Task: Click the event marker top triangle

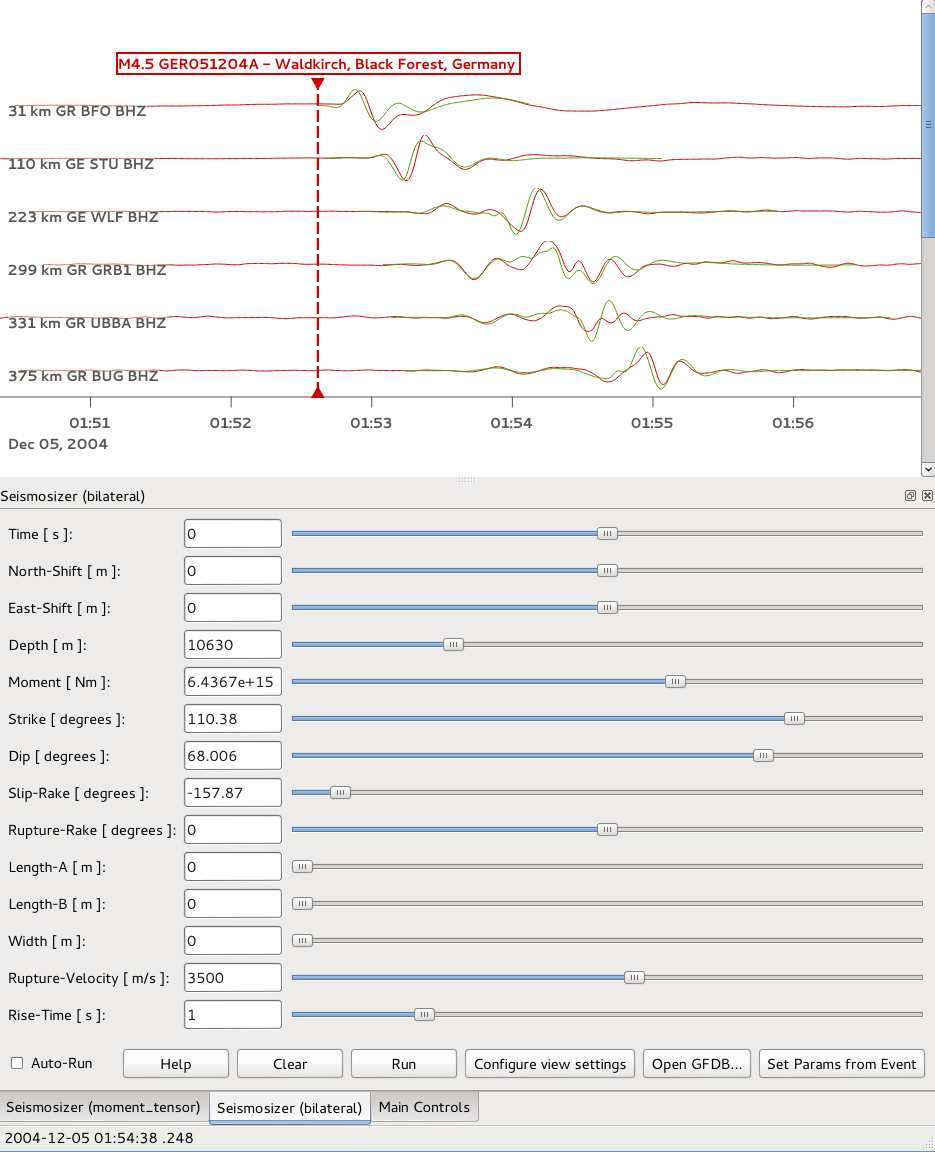Action: [x=318, y=84]
